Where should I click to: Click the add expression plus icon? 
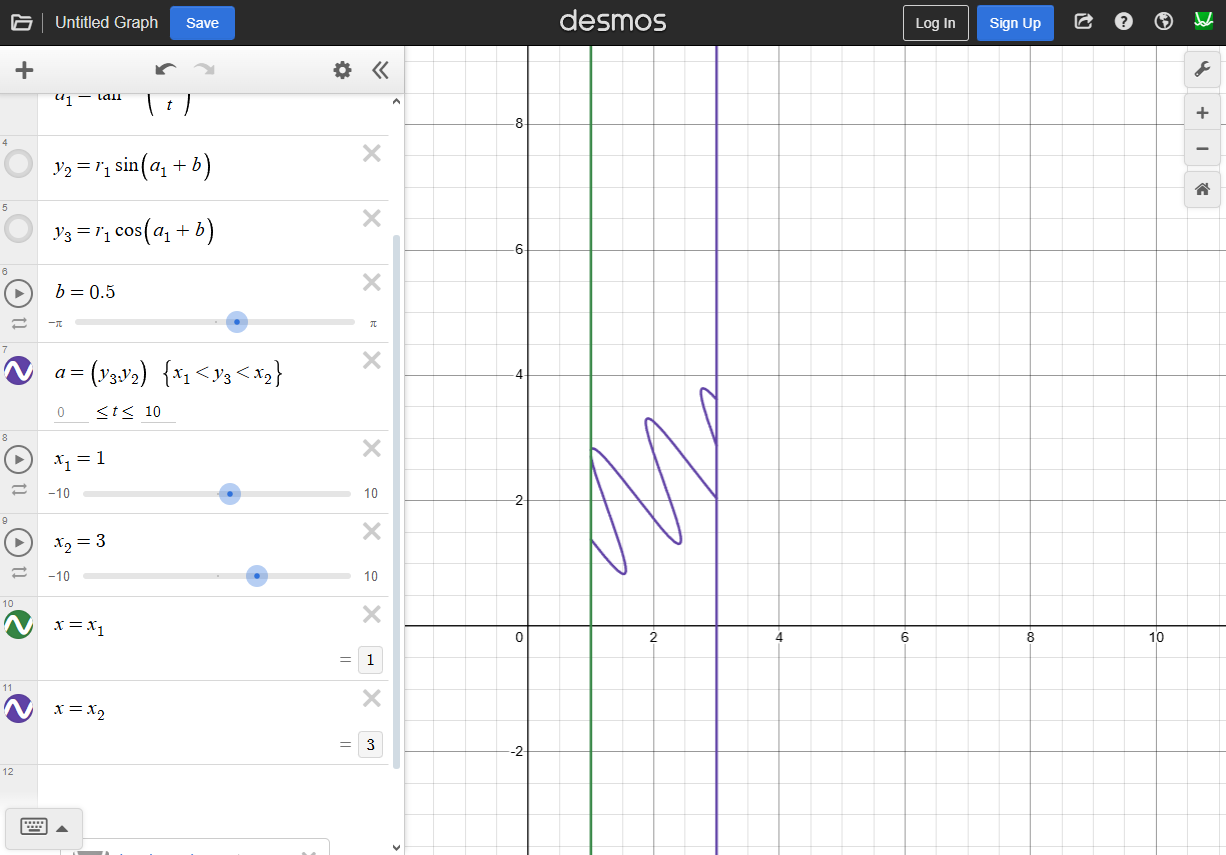24,70
